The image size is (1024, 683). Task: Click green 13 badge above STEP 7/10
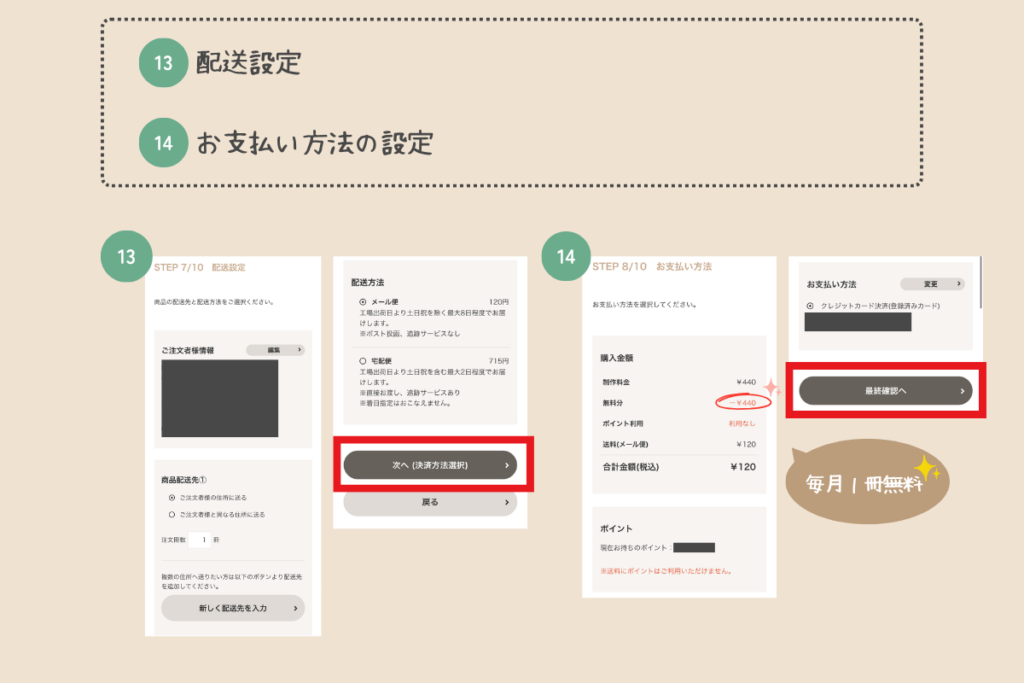coord(127,257)
